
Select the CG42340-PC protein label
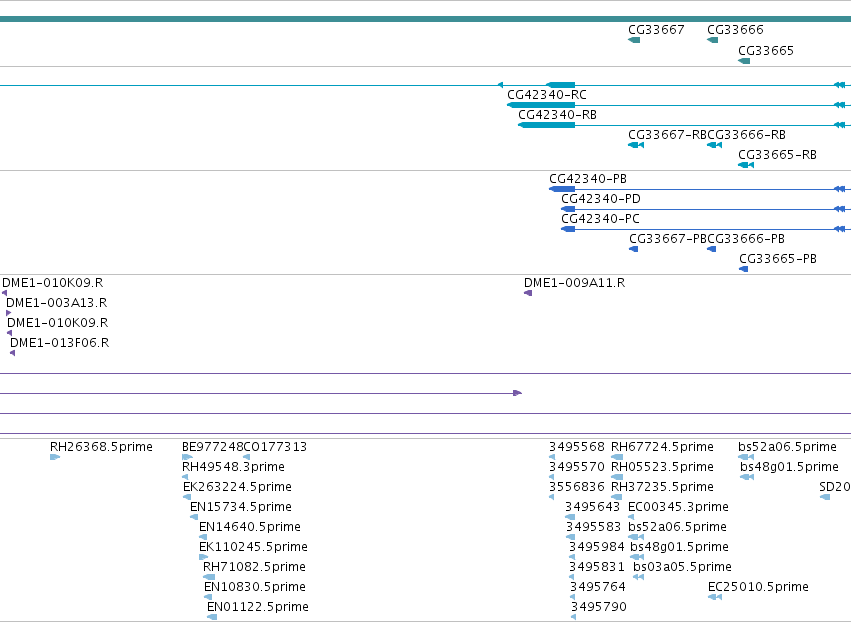pos(600,219)
